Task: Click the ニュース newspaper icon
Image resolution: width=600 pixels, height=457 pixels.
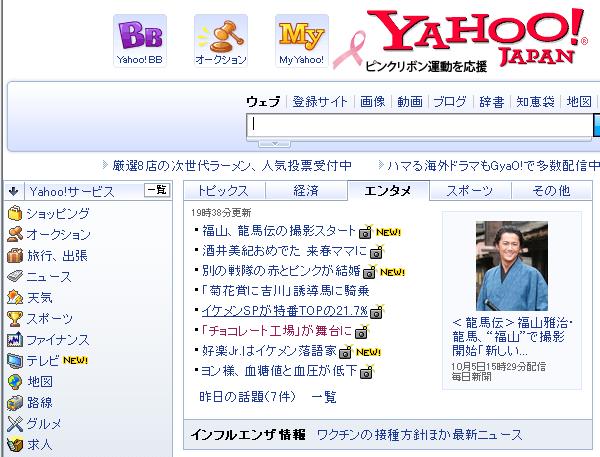Action: point(15,276)
